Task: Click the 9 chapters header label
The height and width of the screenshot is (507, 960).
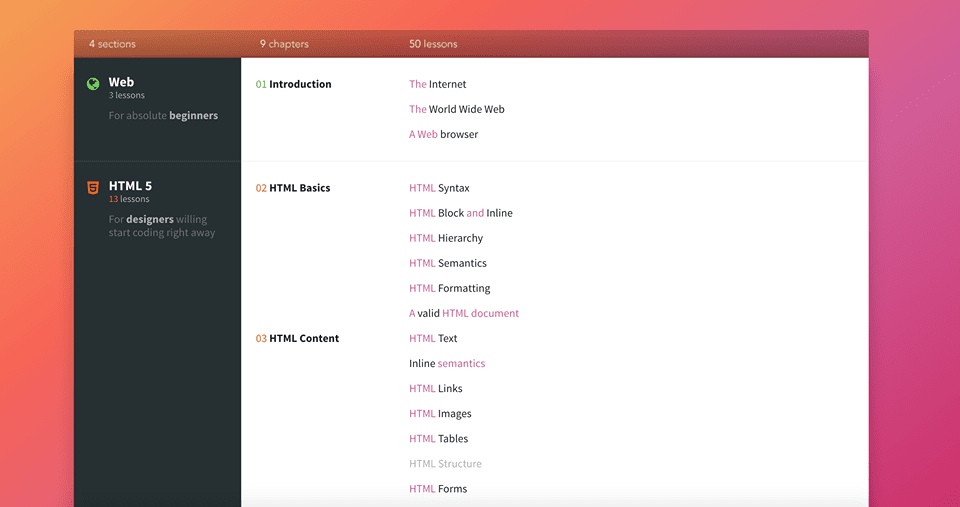Action: click(x=284, y=44)
